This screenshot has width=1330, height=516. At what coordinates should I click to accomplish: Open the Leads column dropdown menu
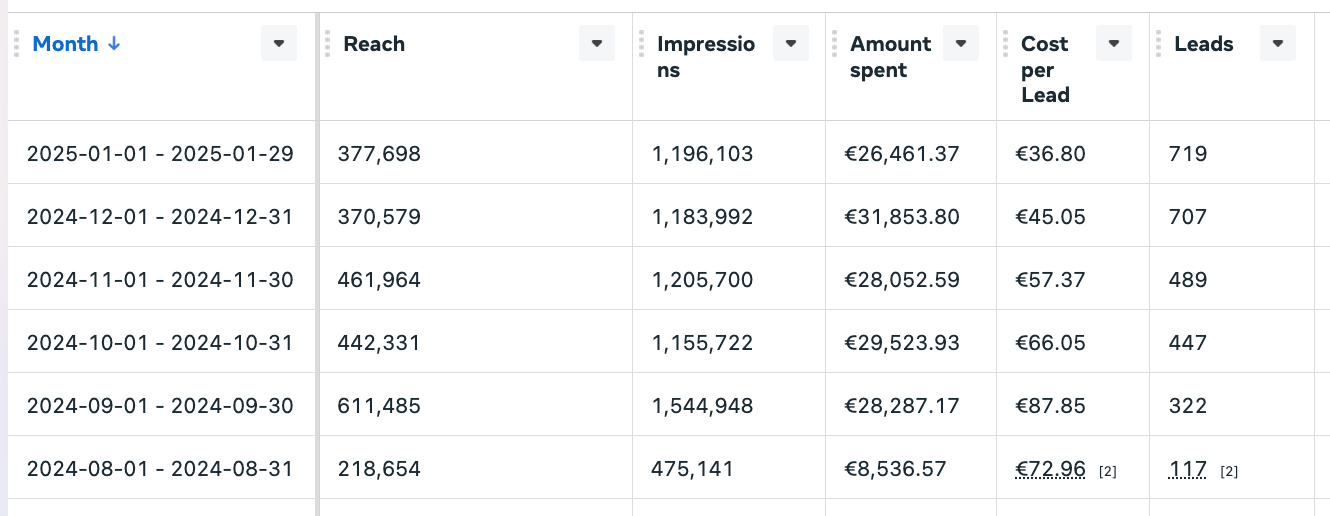click(x=1278, y=43)
